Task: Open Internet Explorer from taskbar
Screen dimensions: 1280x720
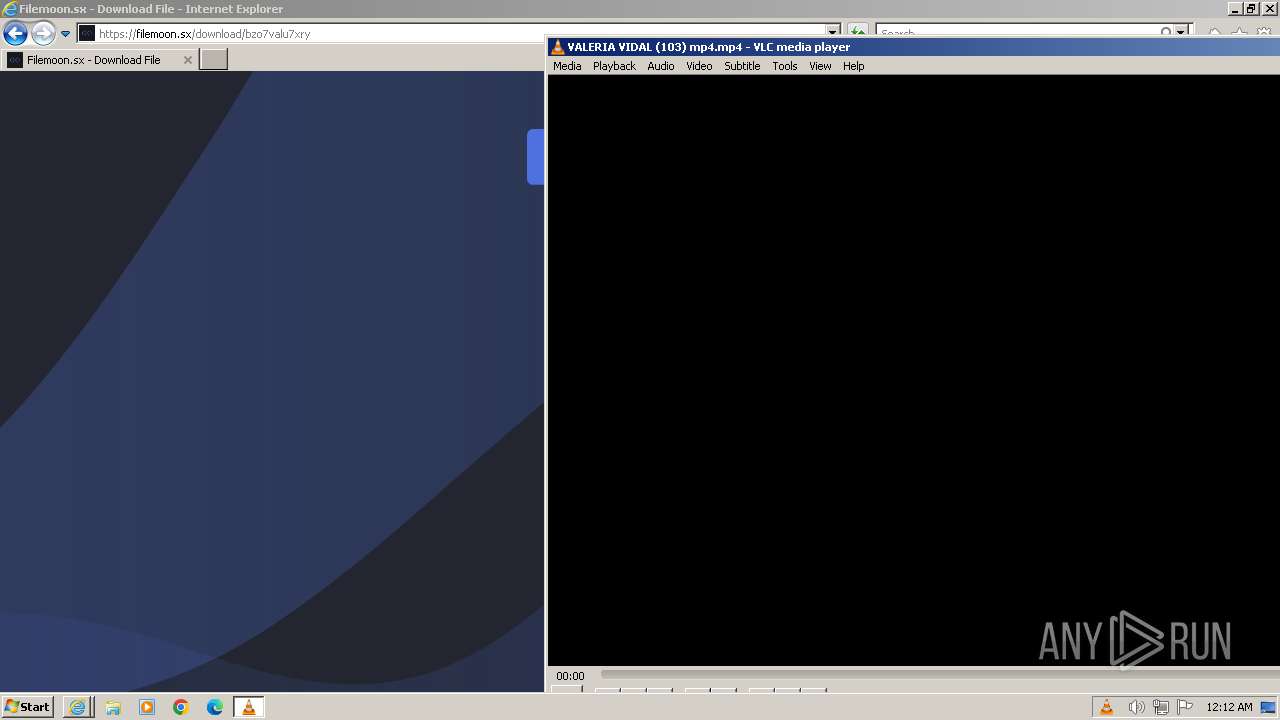Action: coord(77,707)
